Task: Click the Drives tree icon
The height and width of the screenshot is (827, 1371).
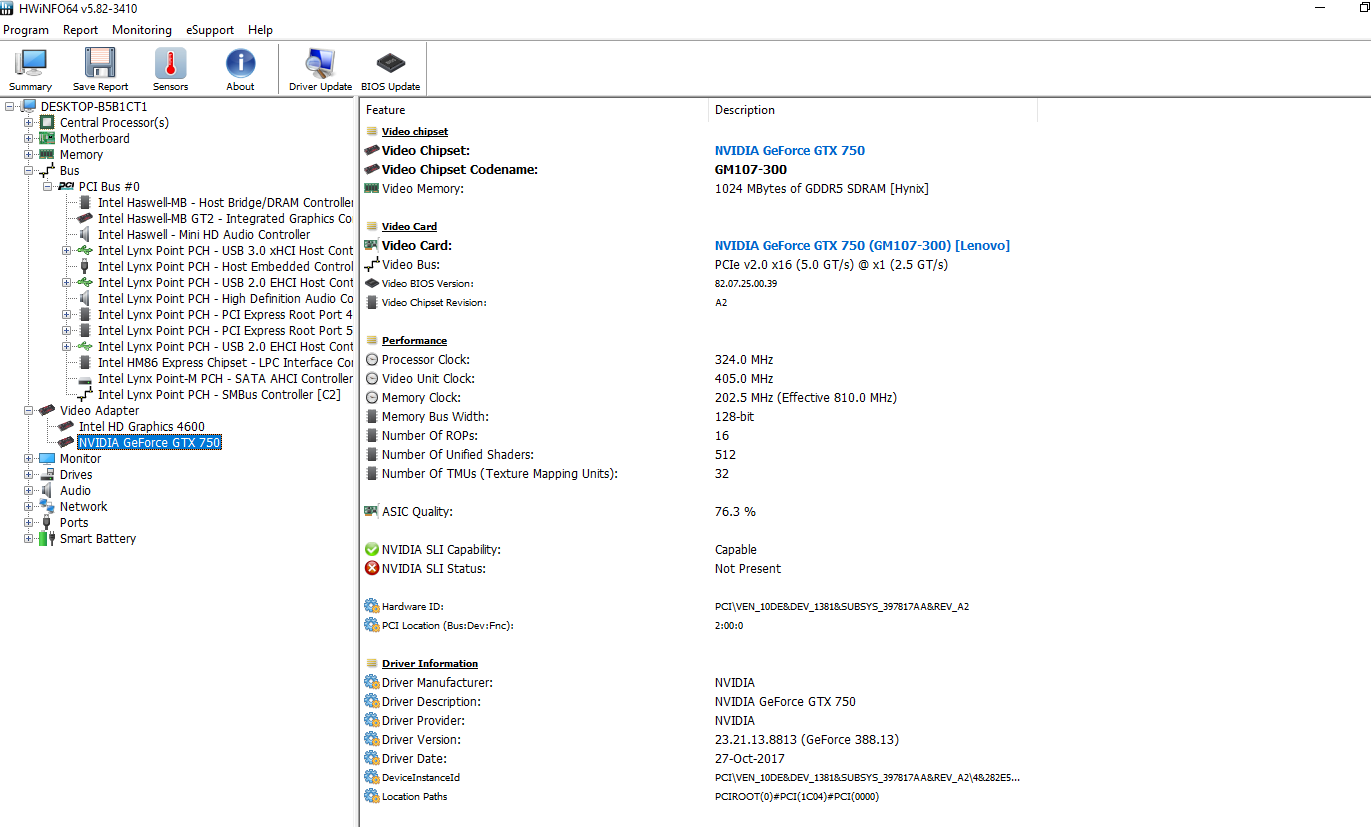Action: [x=47, y=474]
